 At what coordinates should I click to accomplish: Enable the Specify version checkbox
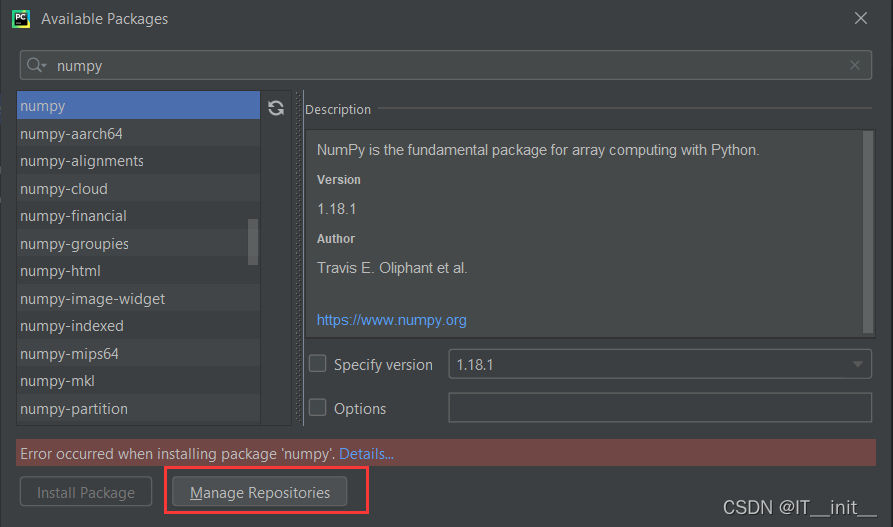tap(317, 363)
